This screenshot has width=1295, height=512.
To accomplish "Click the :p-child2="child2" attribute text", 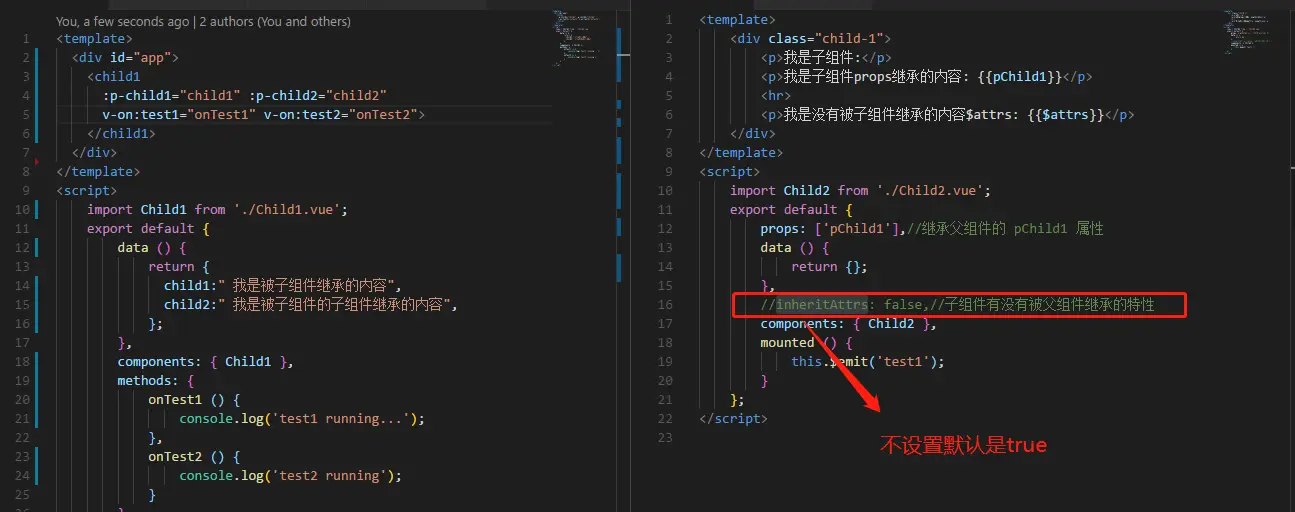I will [x=318, y=96].
